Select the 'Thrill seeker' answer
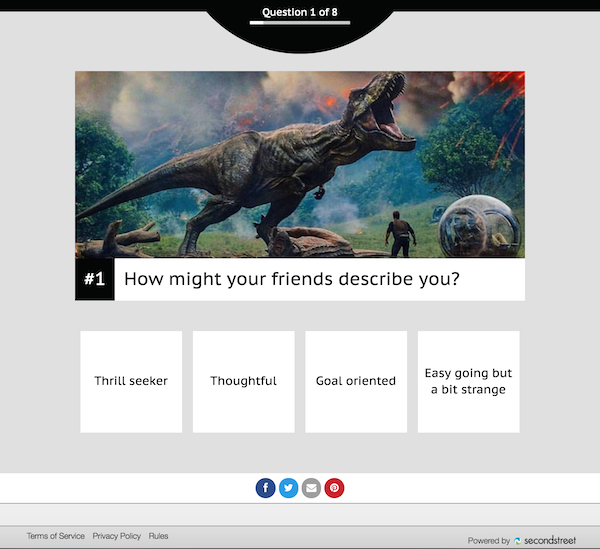The width and height of the screenshot is (600, 549). pyautogui.click(x=131, y=382)
